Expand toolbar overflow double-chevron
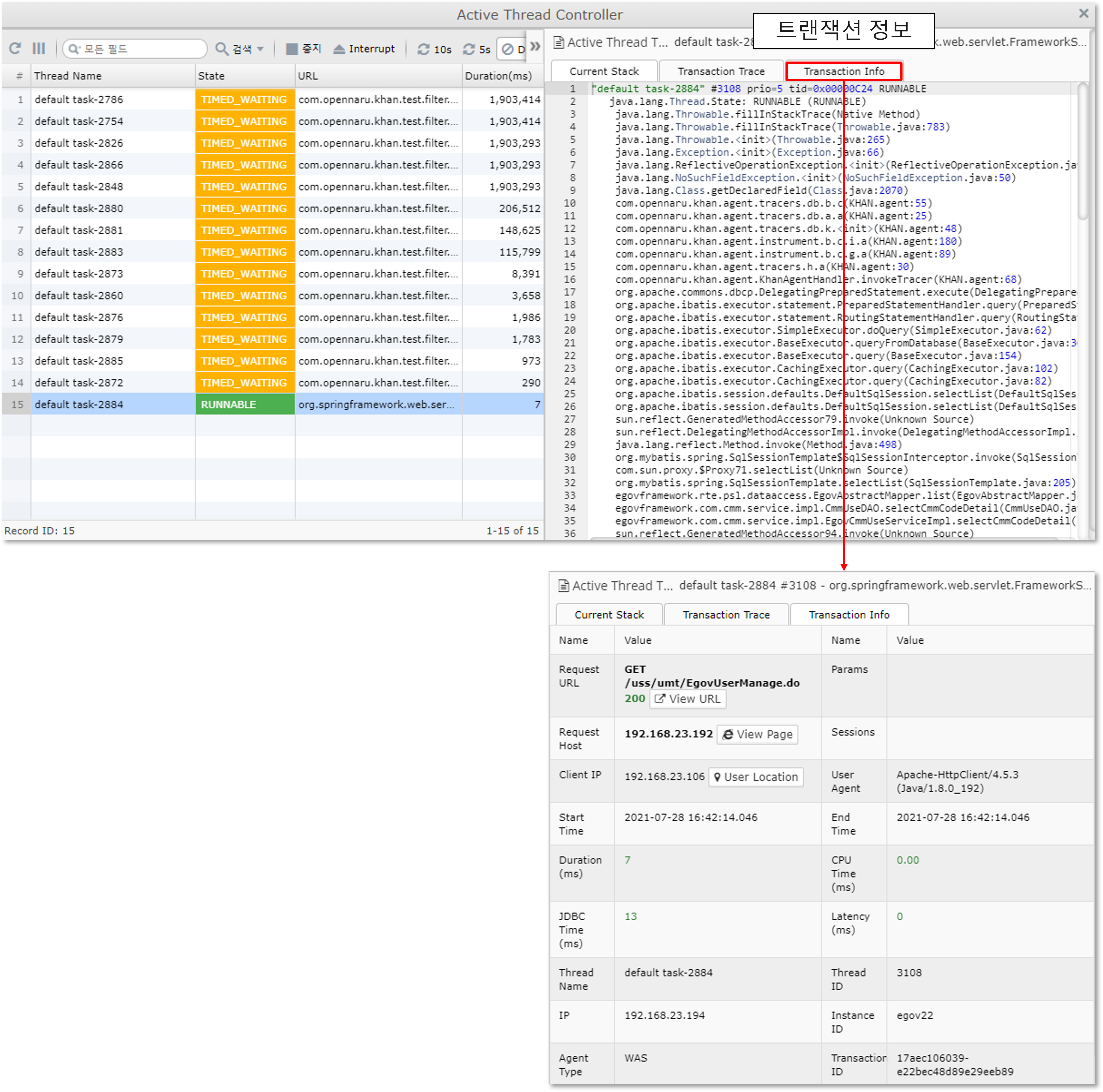 [535, 46]
